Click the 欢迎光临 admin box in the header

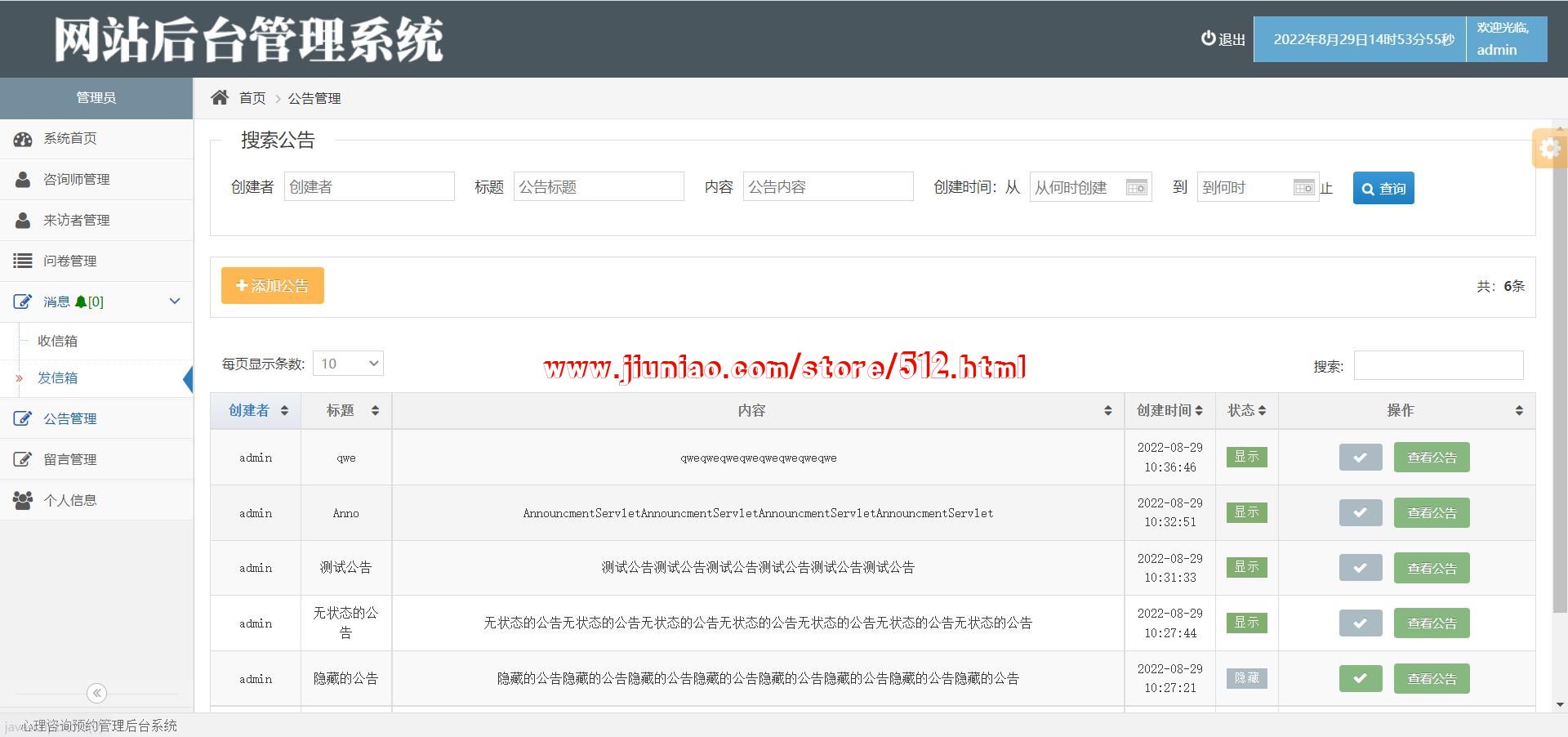(1506, 39)
